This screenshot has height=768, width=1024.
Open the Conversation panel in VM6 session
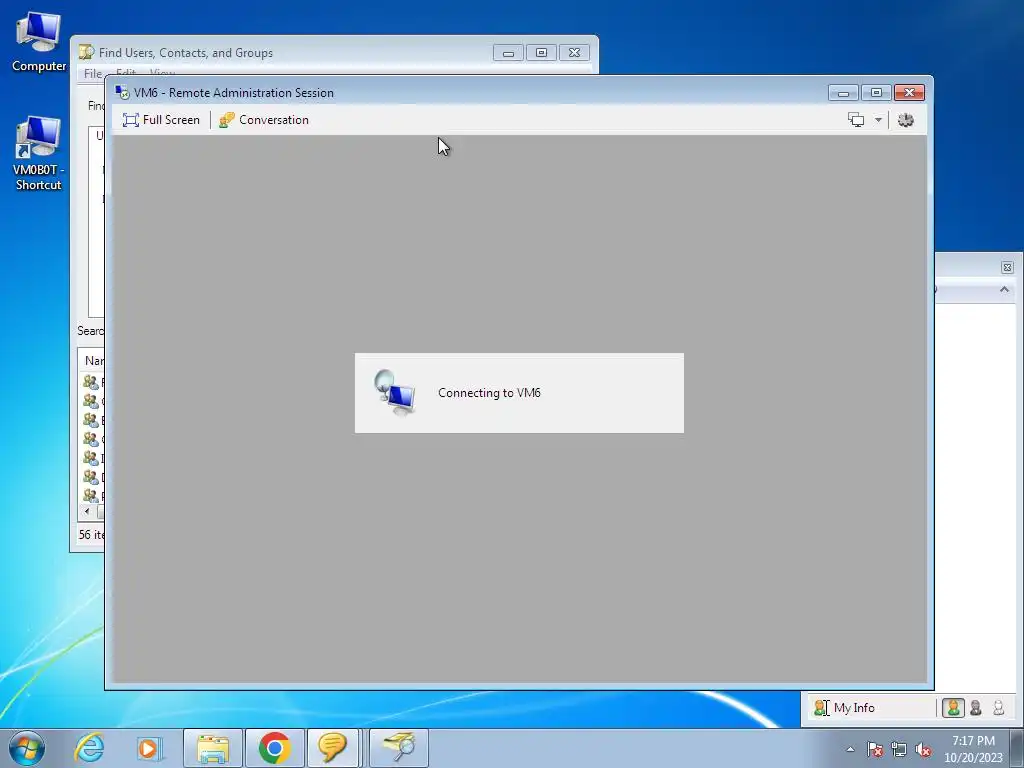click(x=264, y=120)
